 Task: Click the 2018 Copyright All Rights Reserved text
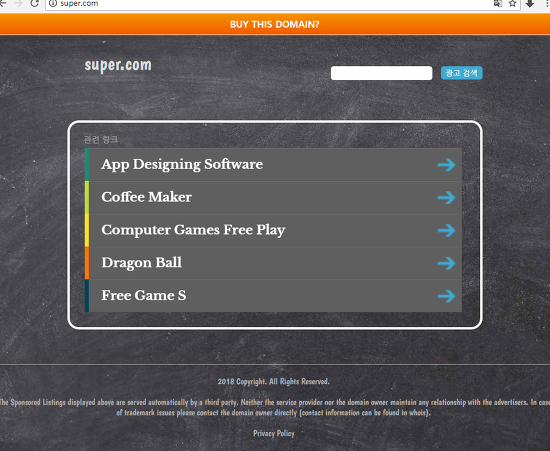click(x=274, y=382)
